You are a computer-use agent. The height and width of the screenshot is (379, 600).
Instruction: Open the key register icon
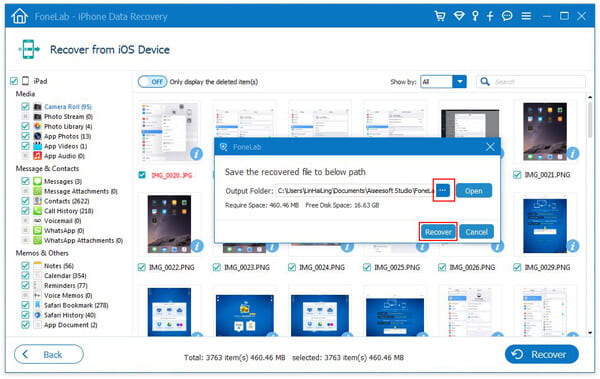[x=475, y=16]
